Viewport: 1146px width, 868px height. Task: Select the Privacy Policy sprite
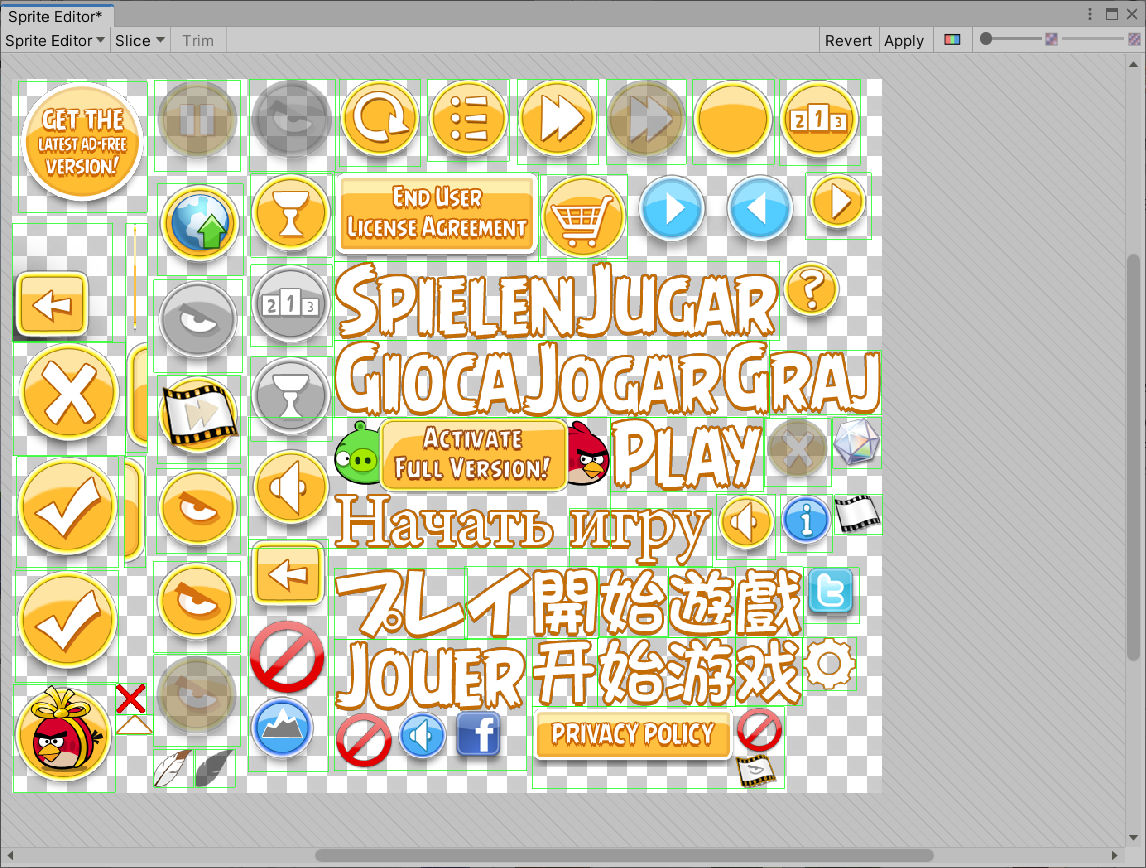(632, 734)
